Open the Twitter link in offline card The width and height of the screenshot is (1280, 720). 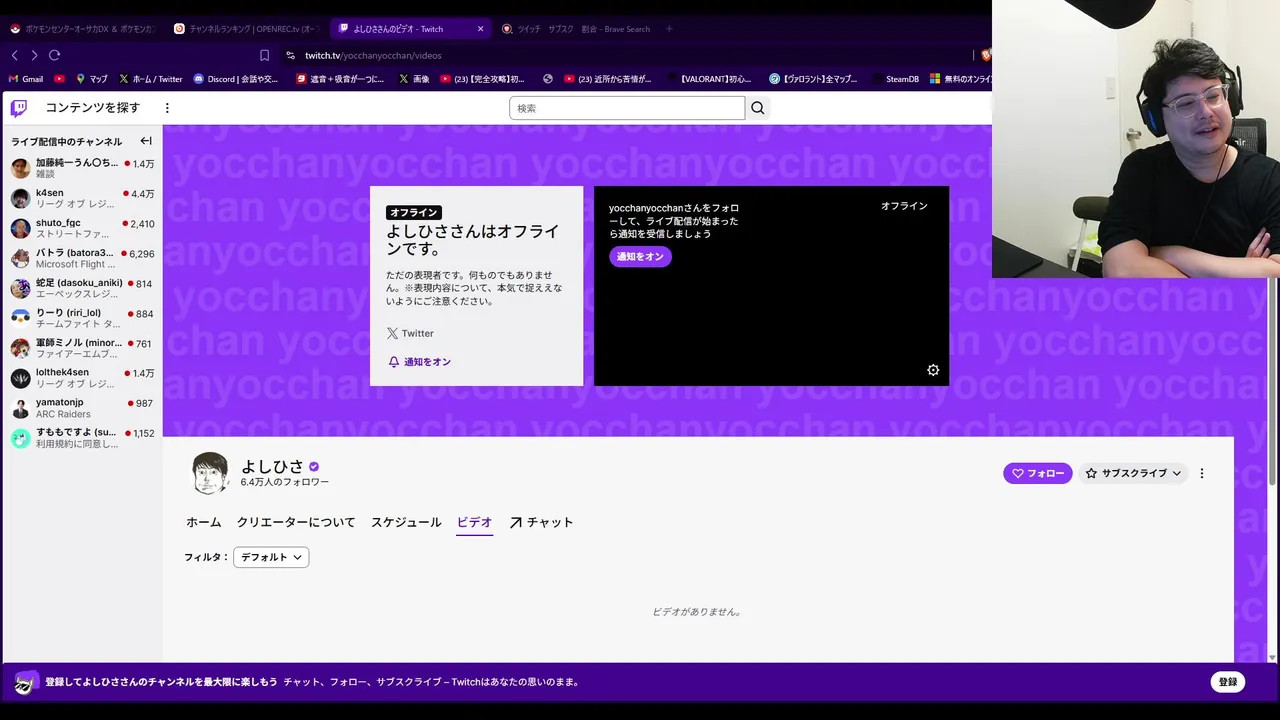[410, 334]
